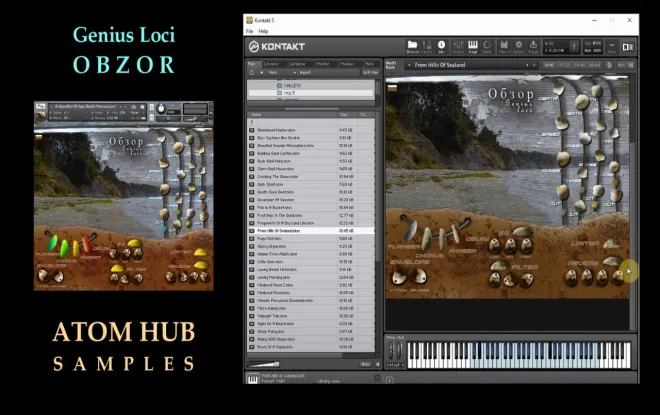Toggle the Reverb shell switch
This screenshot has height=415, width=660.
(x=612, y=262)
